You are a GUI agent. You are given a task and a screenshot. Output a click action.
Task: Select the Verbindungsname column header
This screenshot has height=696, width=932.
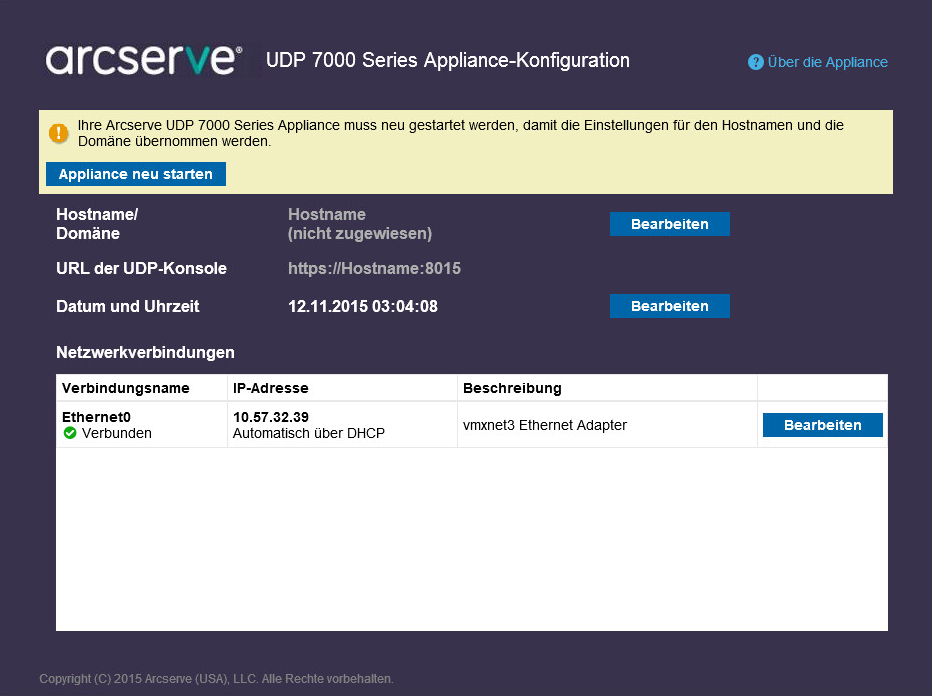(125, 388)
